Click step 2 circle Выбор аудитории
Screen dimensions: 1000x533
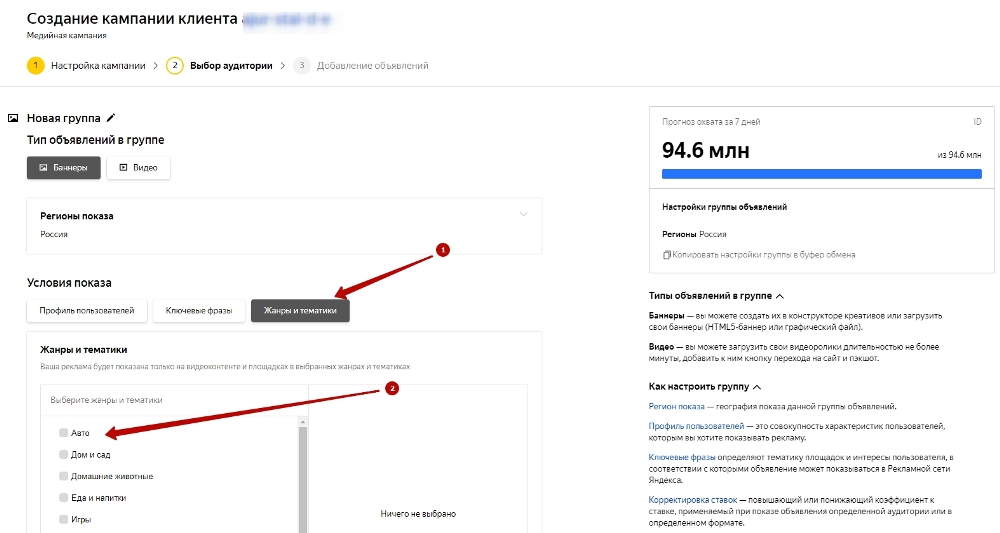[x=174, y=66]
